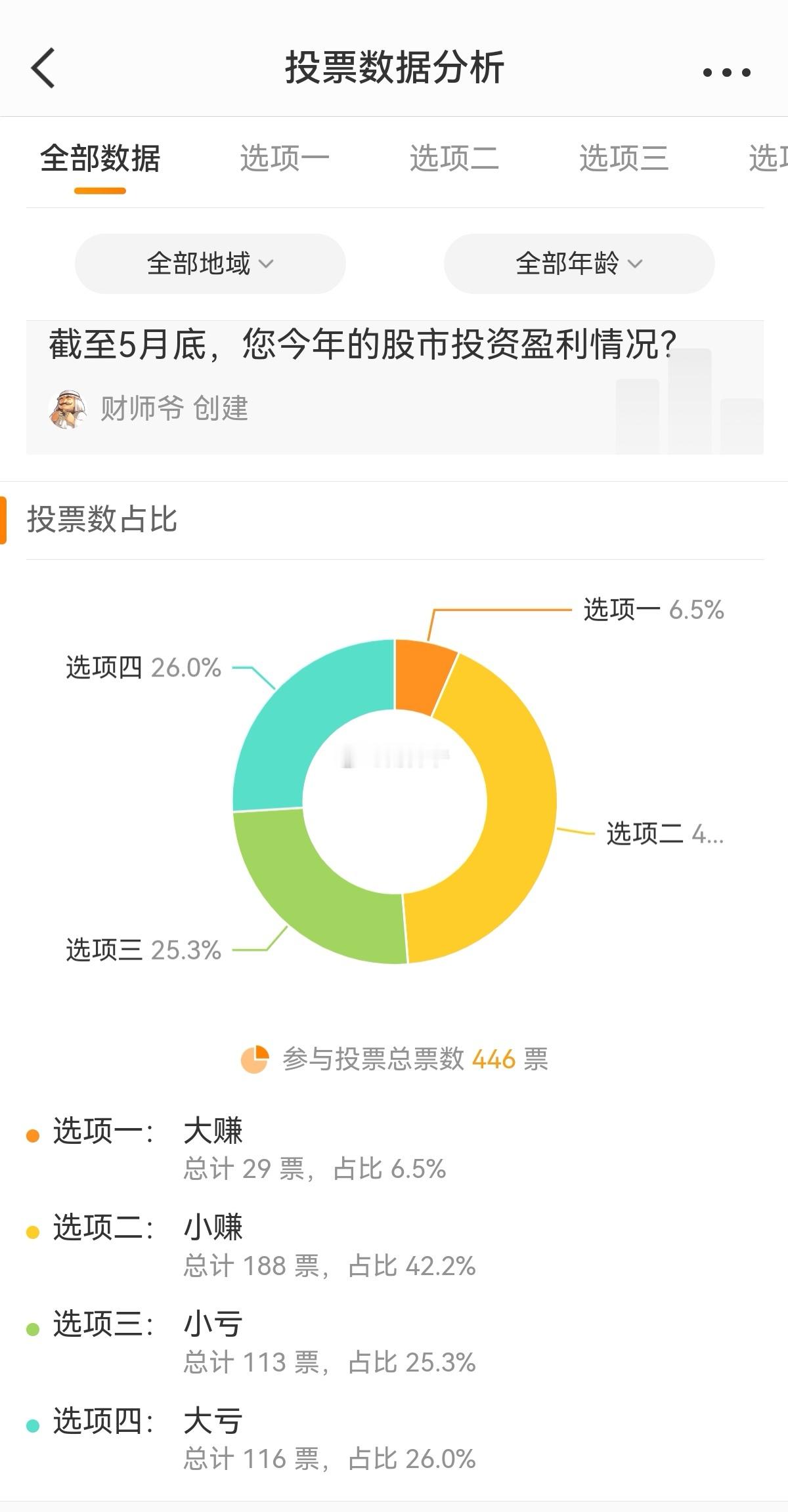Select the 全部数据 tab
788x1512 pixels.
(100, 158)
